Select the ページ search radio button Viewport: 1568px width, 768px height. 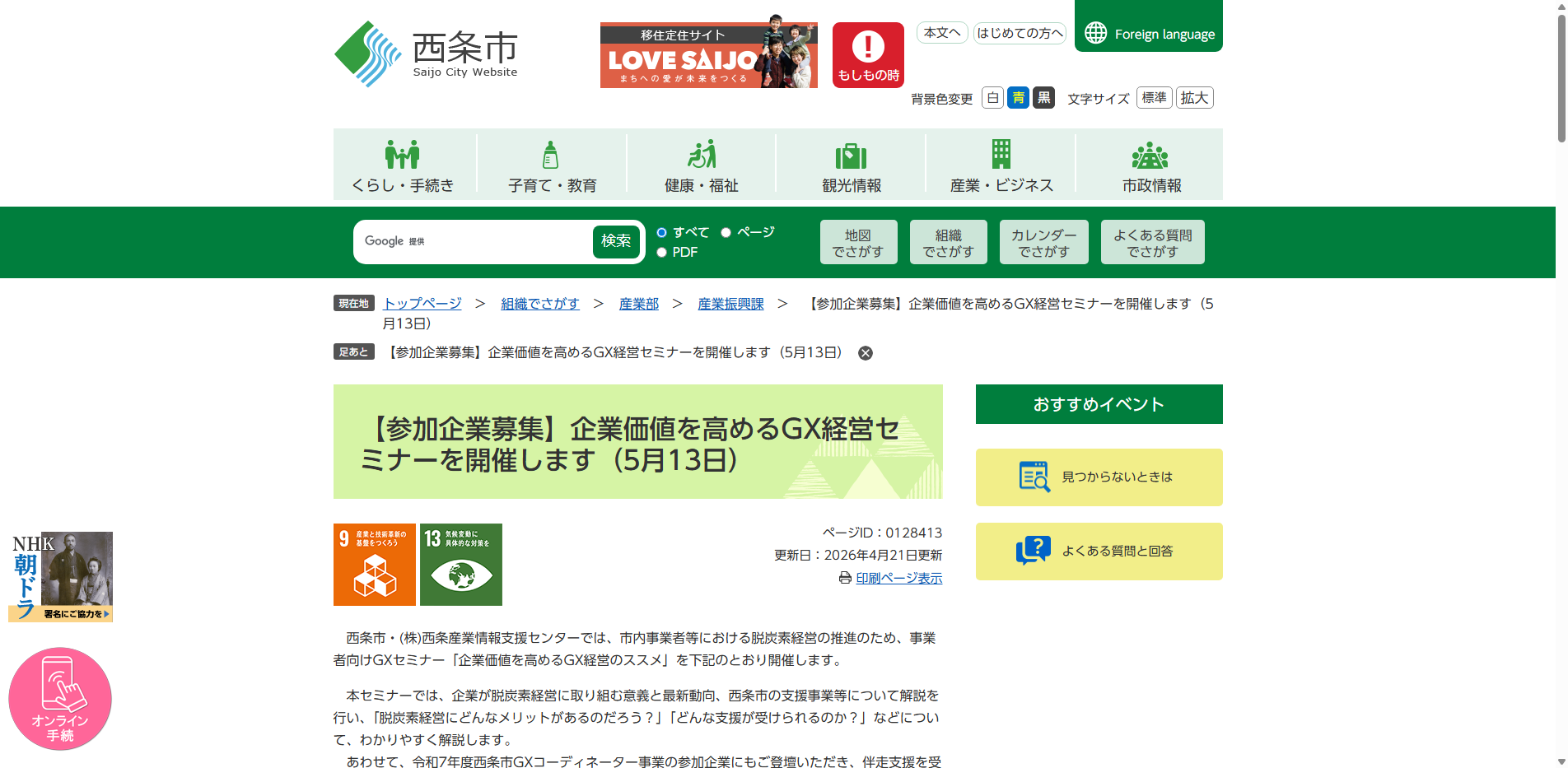coord(726,233)
